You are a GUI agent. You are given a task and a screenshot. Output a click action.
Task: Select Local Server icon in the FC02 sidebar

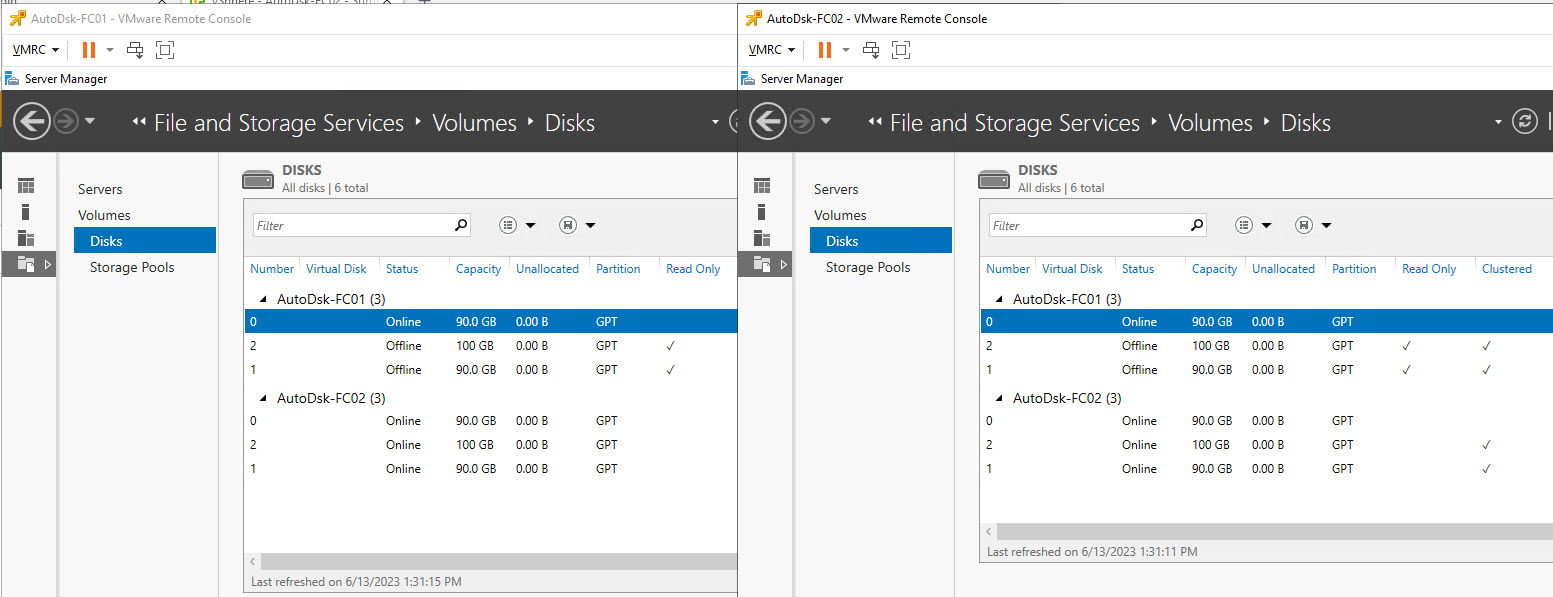762,212
